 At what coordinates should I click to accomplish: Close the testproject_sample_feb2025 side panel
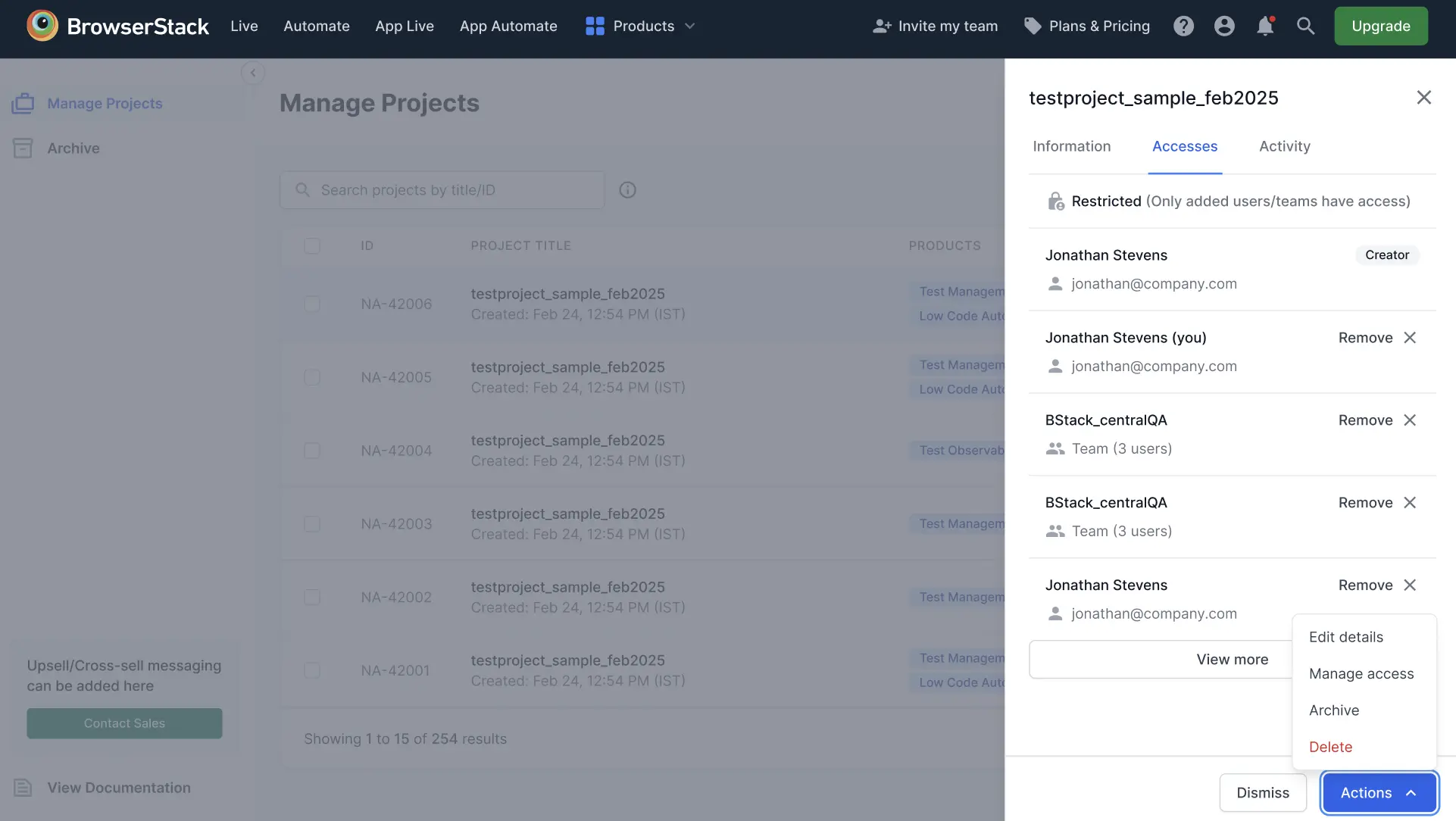click(1423, 98)
